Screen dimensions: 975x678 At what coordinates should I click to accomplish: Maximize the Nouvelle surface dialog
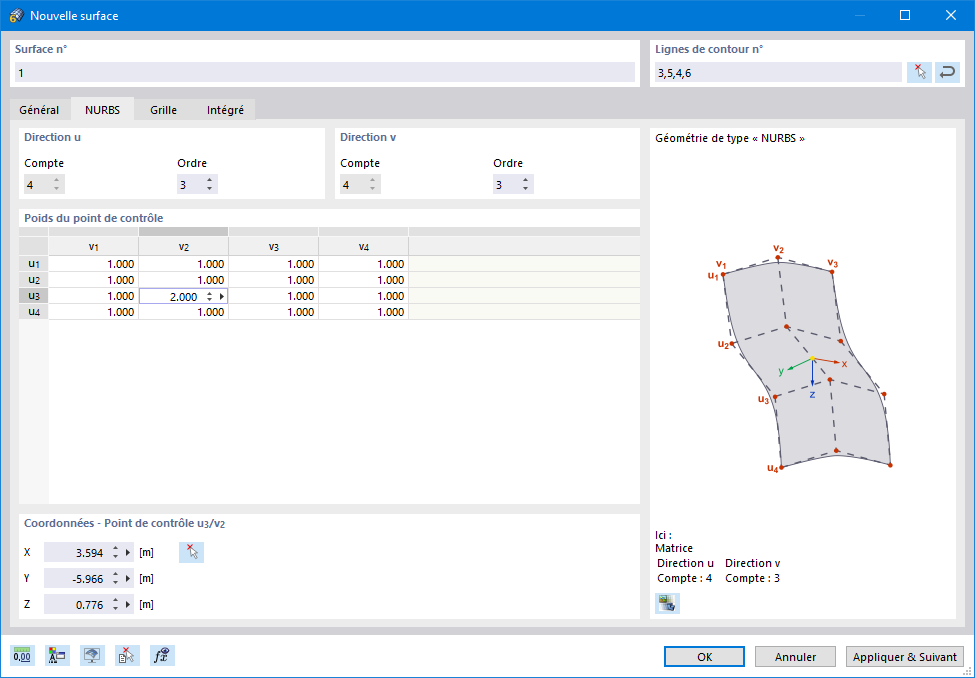pyautogui.click(x=905, y=16)
